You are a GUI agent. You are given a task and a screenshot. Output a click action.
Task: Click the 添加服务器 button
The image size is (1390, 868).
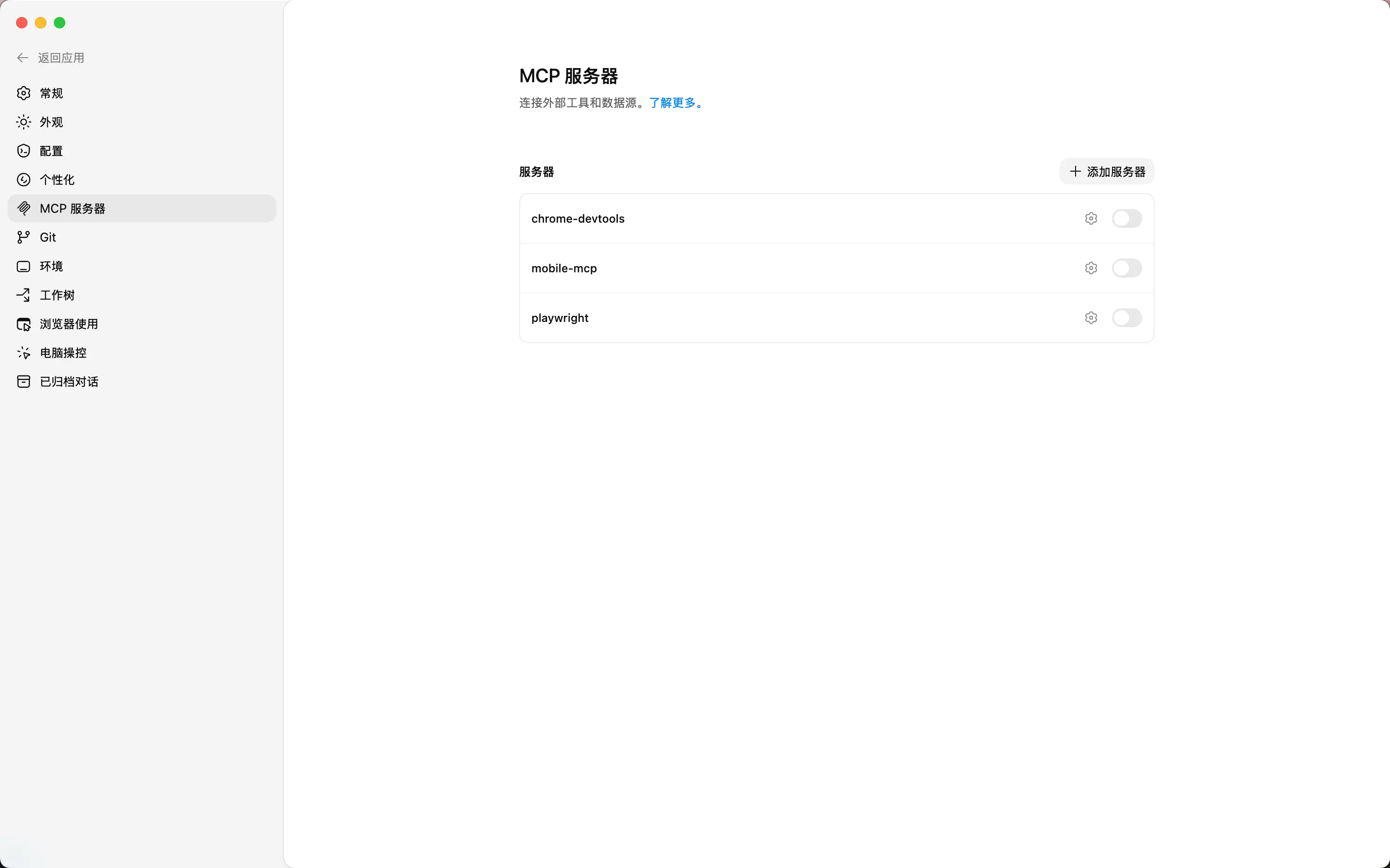[x=1106, y=172]
